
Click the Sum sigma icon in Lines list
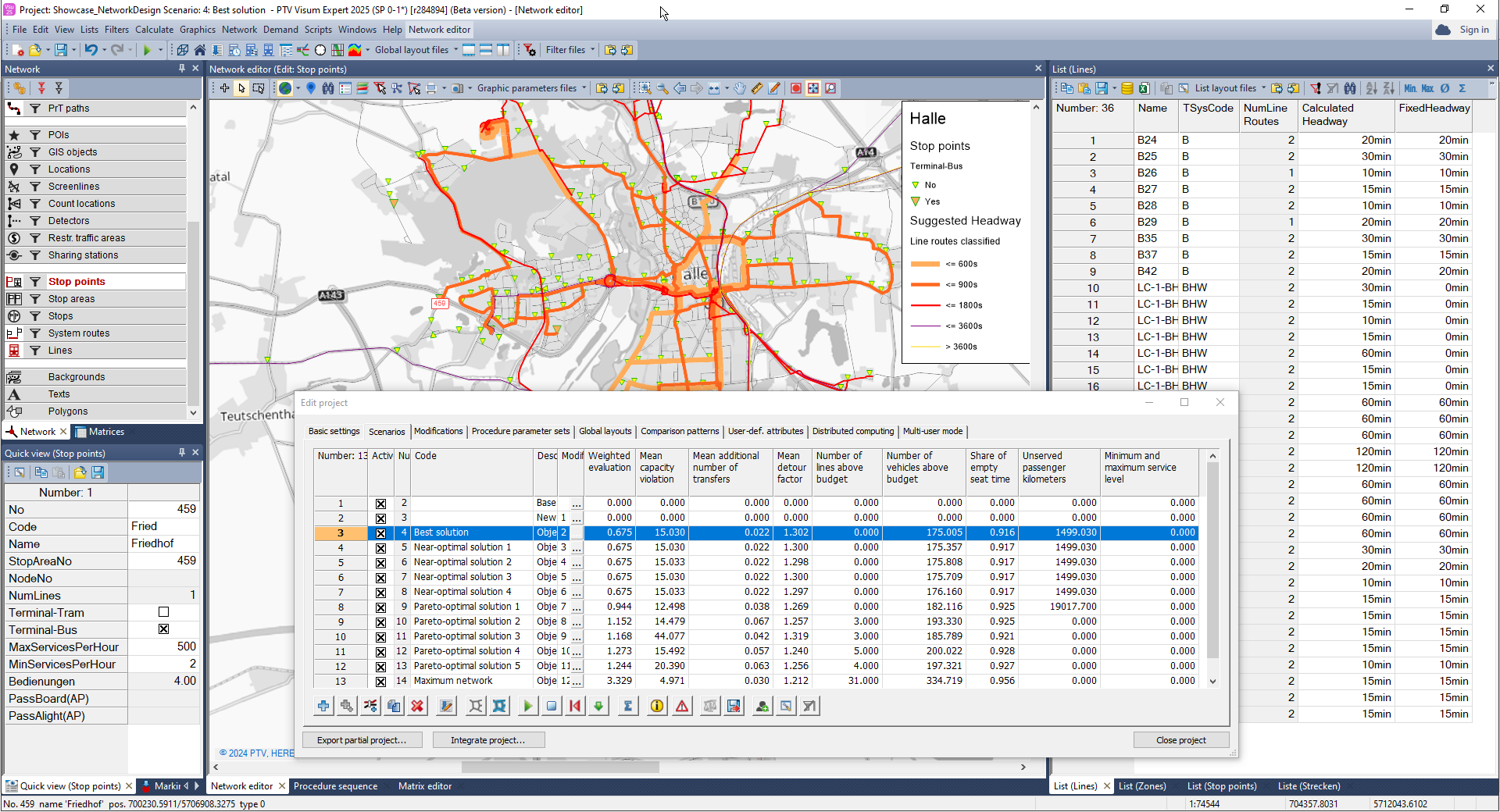(1462, 88)
